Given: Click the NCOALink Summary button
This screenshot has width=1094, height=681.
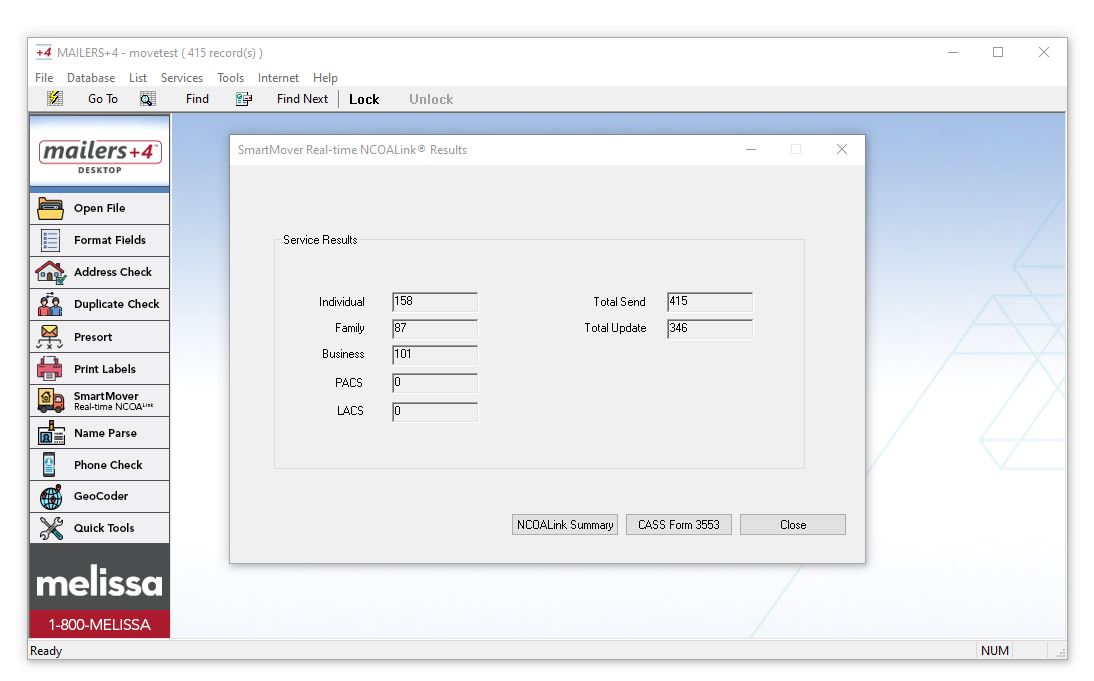Looking at the screenshot, I should click(565, 525).
